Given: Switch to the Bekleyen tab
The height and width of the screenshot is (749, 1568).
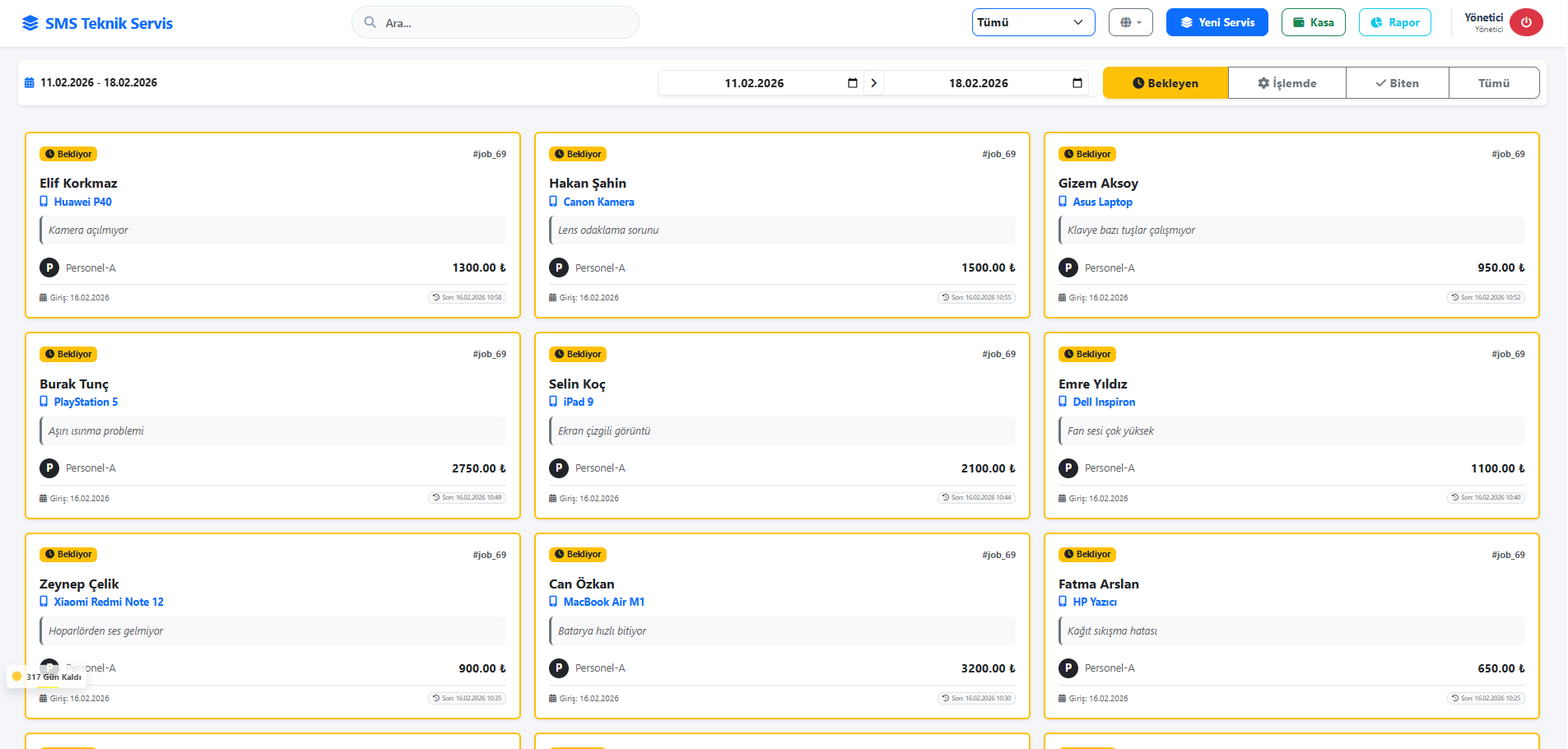Looking at the screenshot, I should click(1165, 83).
